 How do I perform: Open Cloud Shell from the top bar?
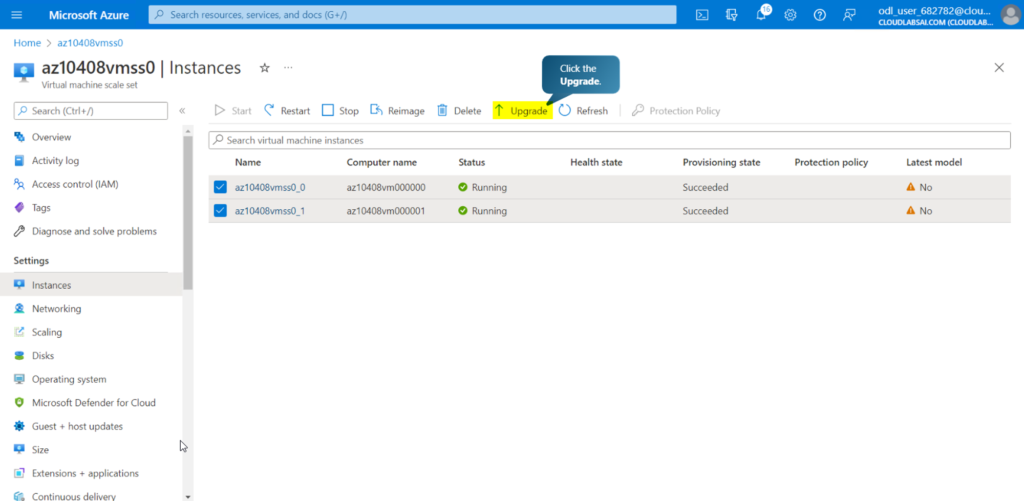click(703, 15)
